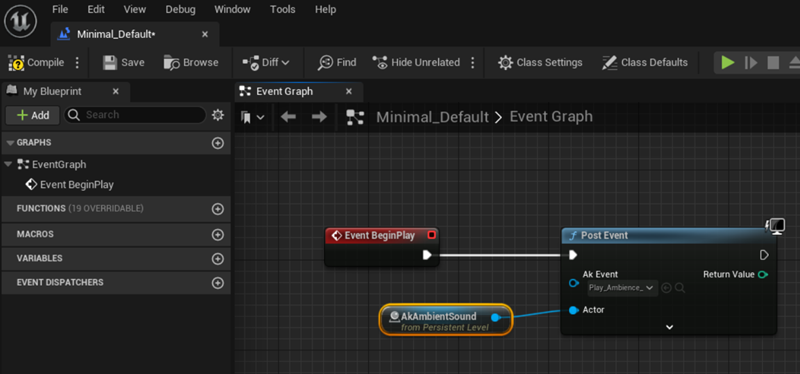Click the magnifier icon beside Ak Event
800x374 pixels.
680,288
